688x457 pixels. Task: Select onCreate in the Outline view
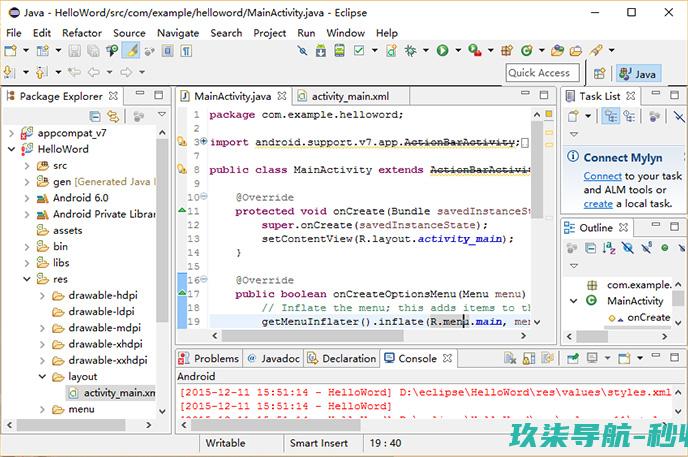(648, 318)
